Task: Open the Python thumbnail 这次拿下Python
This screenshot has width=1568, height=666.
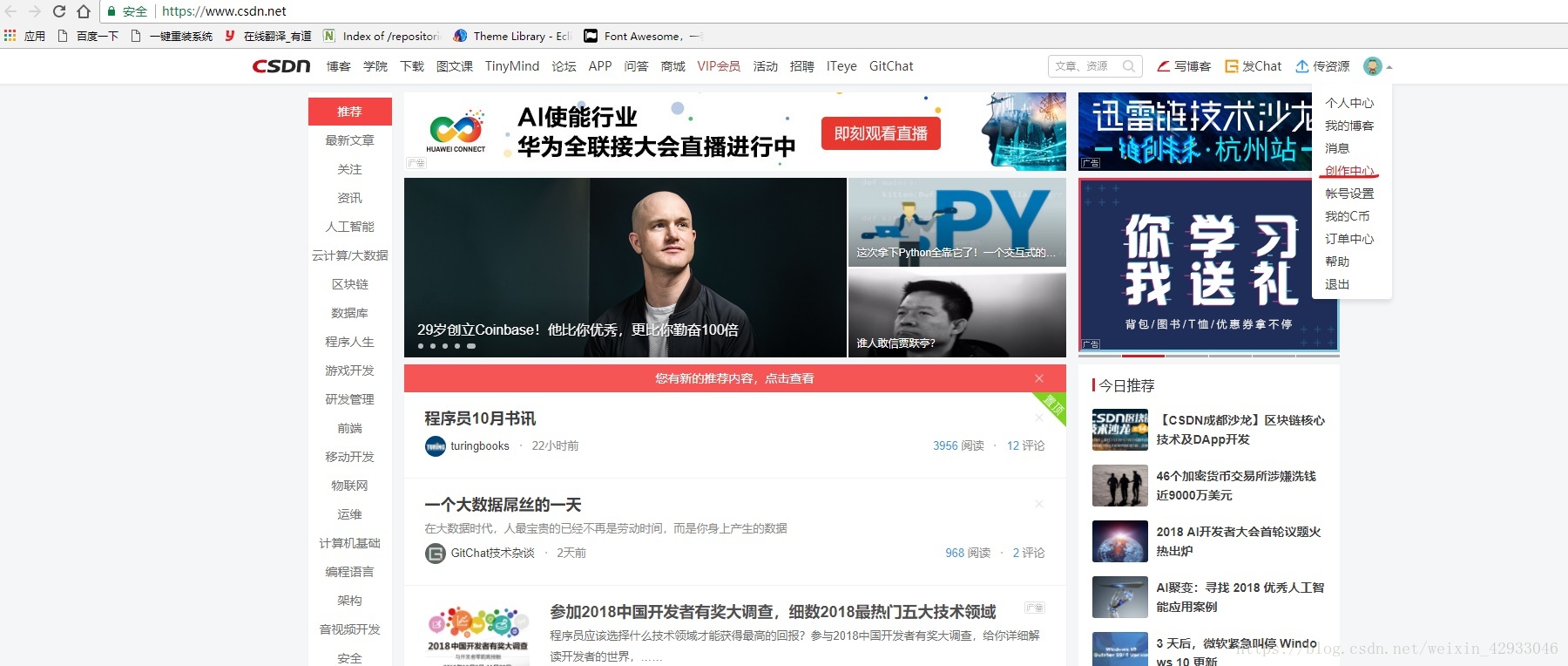Action: (x=957, y=221)
